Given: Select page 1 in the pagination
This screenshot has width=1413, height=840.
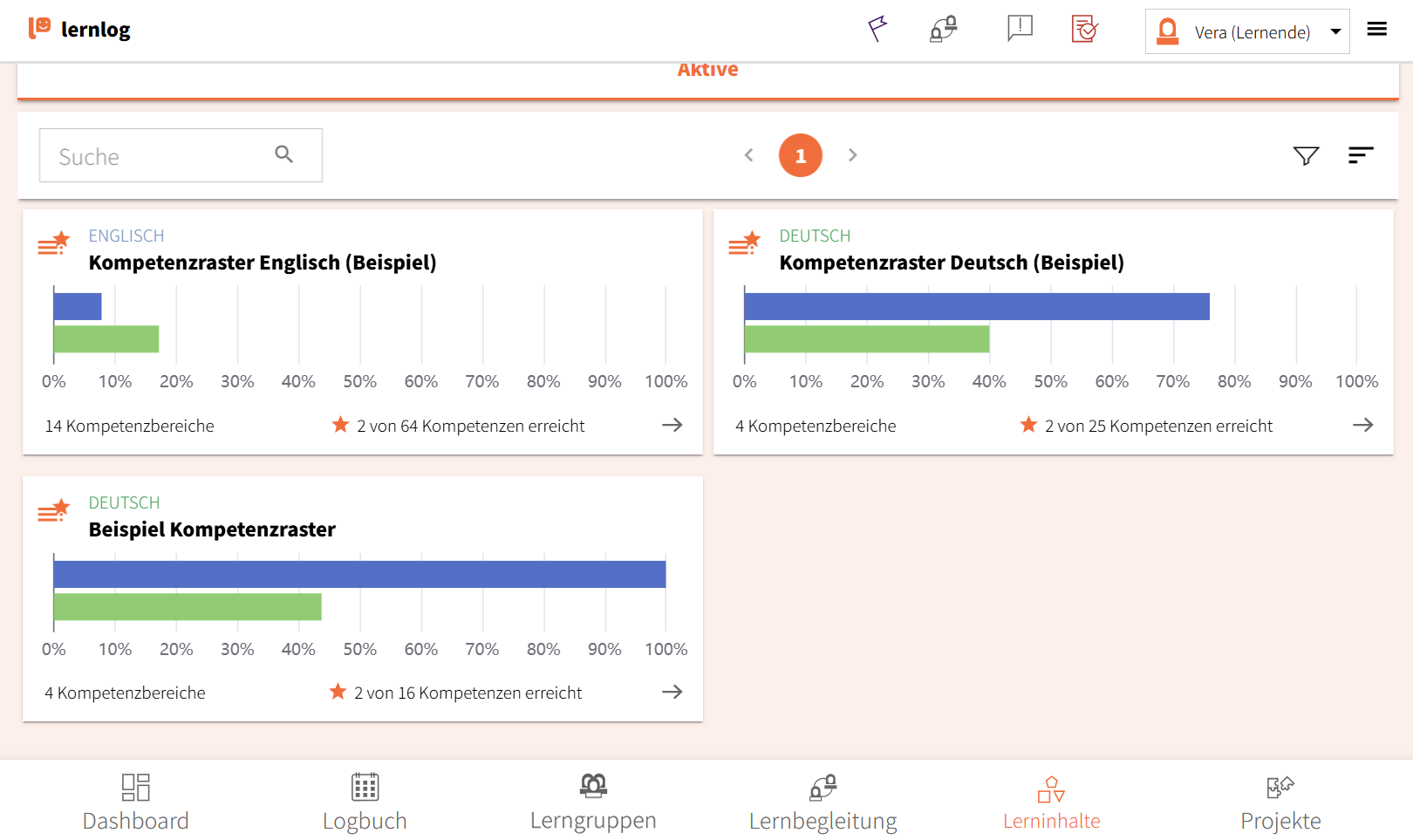Looking at the screenshot, I should point(801,155).
